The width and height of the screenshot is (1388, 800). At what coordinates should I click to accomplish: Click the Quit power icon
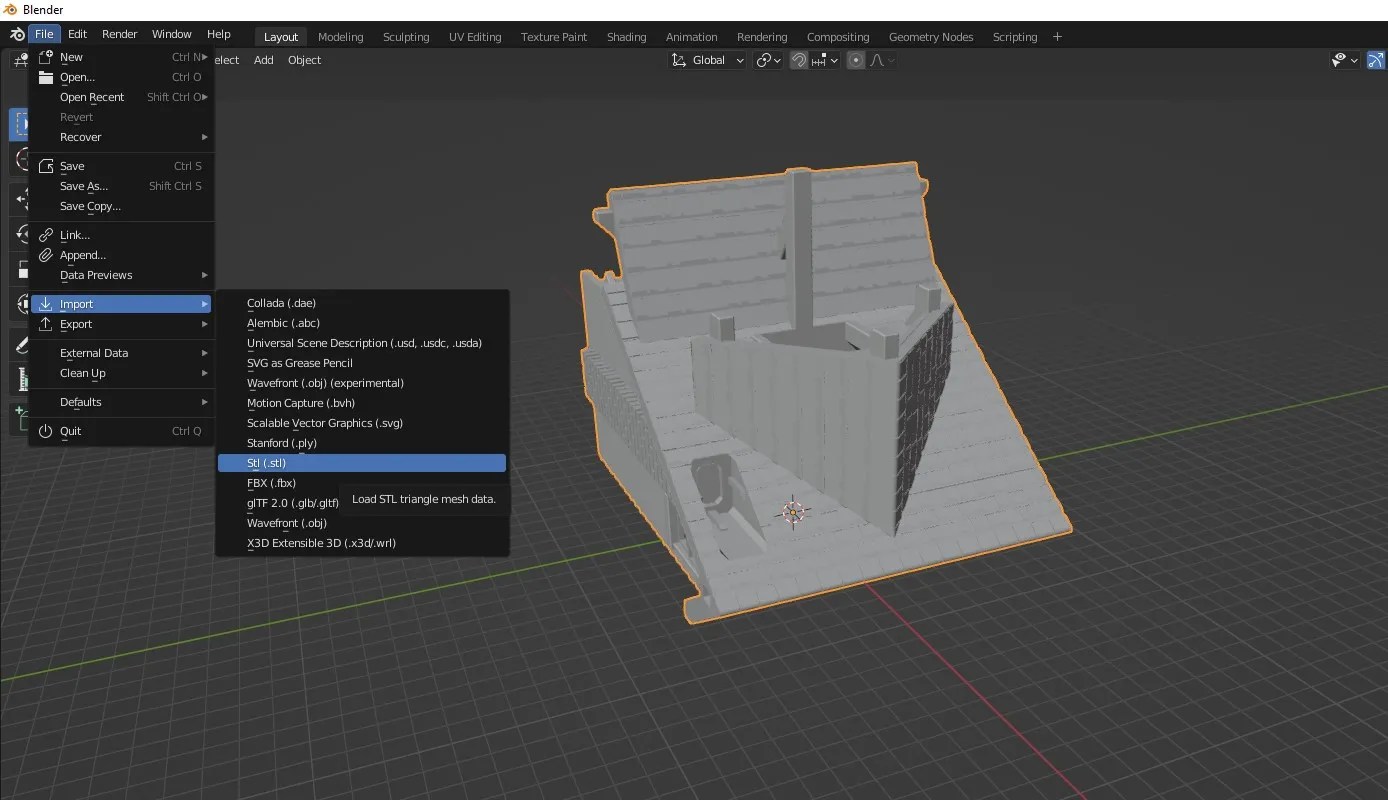[45, 431]
